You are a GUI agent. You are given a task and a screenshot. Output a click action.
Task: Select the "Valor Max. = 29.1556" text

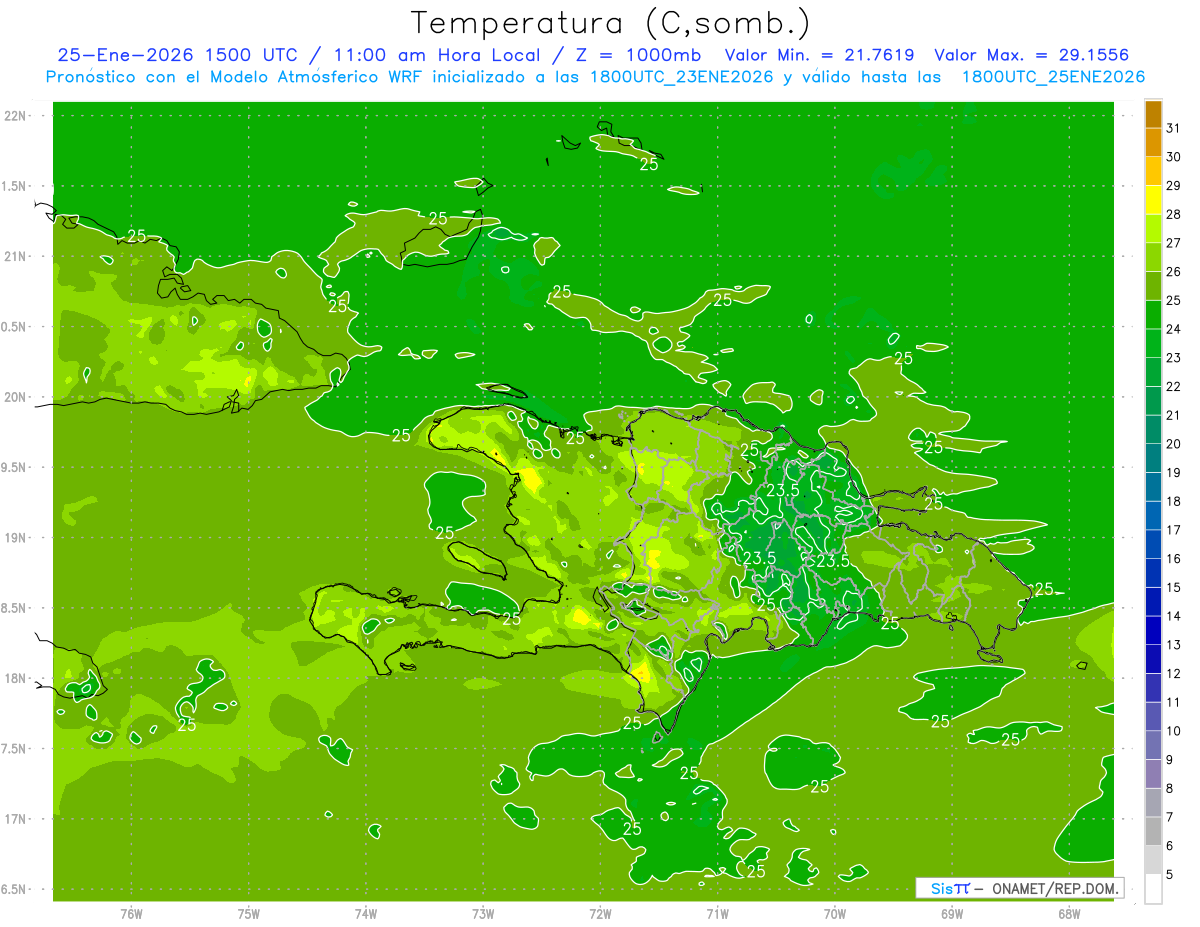(x=1032, y=55)
